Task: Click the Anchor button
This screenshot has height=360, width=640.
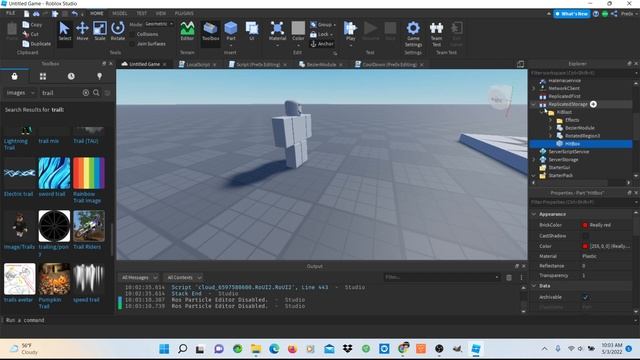Action: 322,44
